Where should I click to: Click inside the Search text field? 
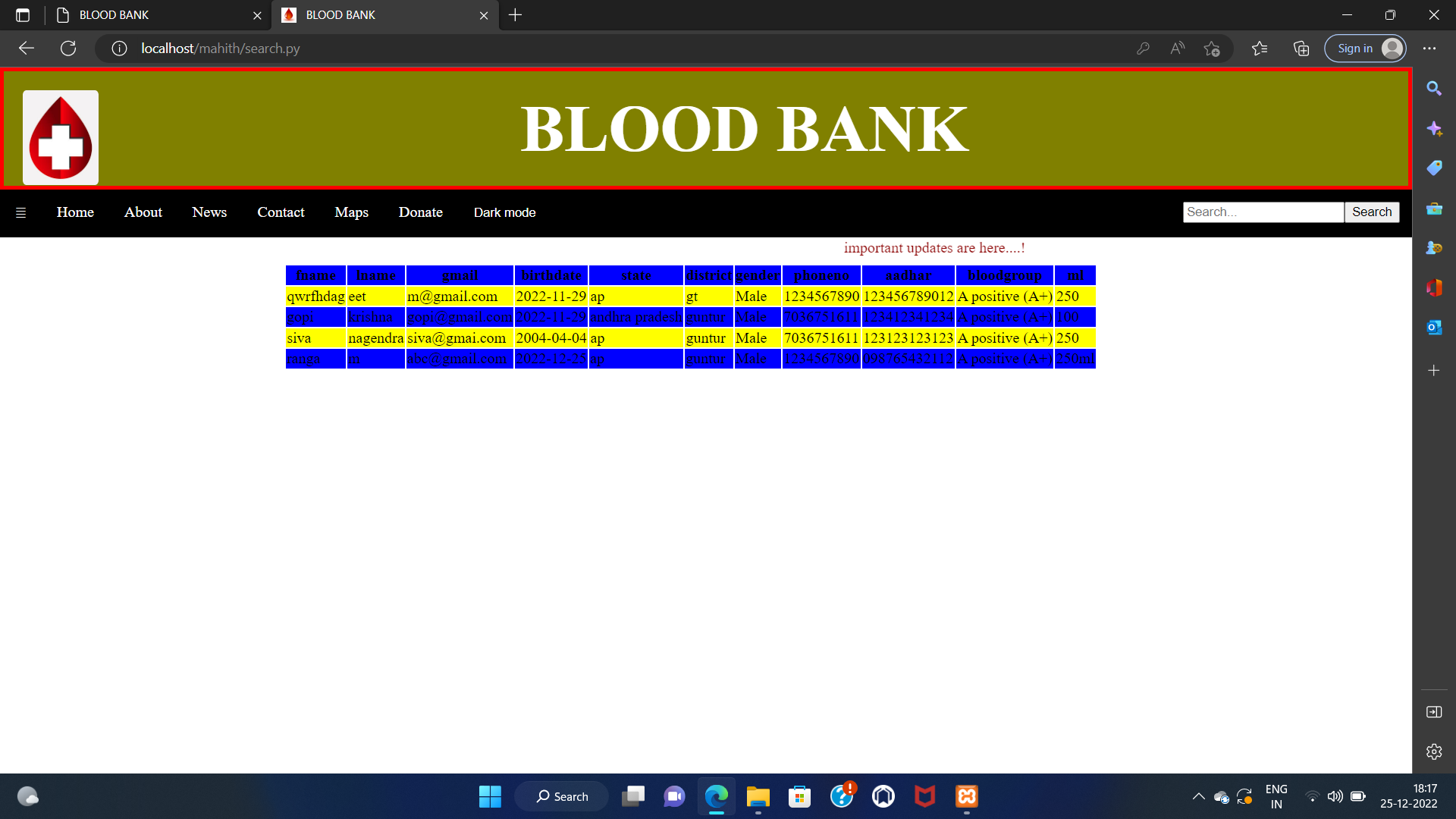click(1263, 212)
